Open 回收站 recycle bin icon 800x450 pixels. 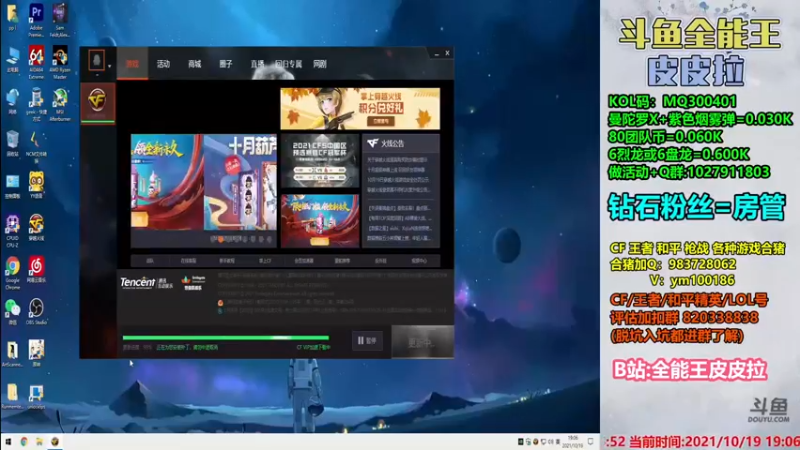coord(12,143)
